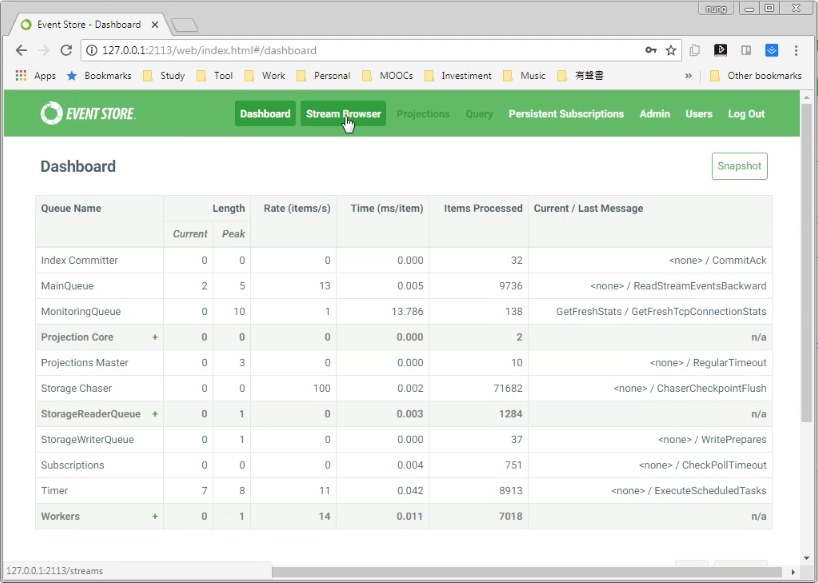The height and width of the screenshot is (583, 818).
Task: Click the saved password key icon
Action: coord(651,50)
